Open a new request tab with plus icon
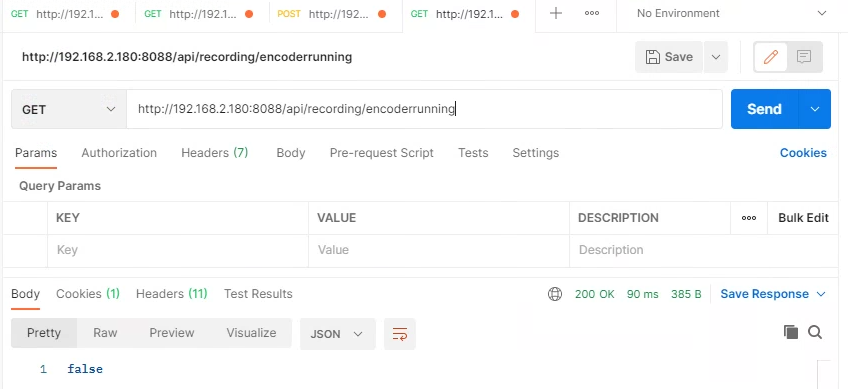The height and width of the screenshot is (389, 848). click(555, 14)
